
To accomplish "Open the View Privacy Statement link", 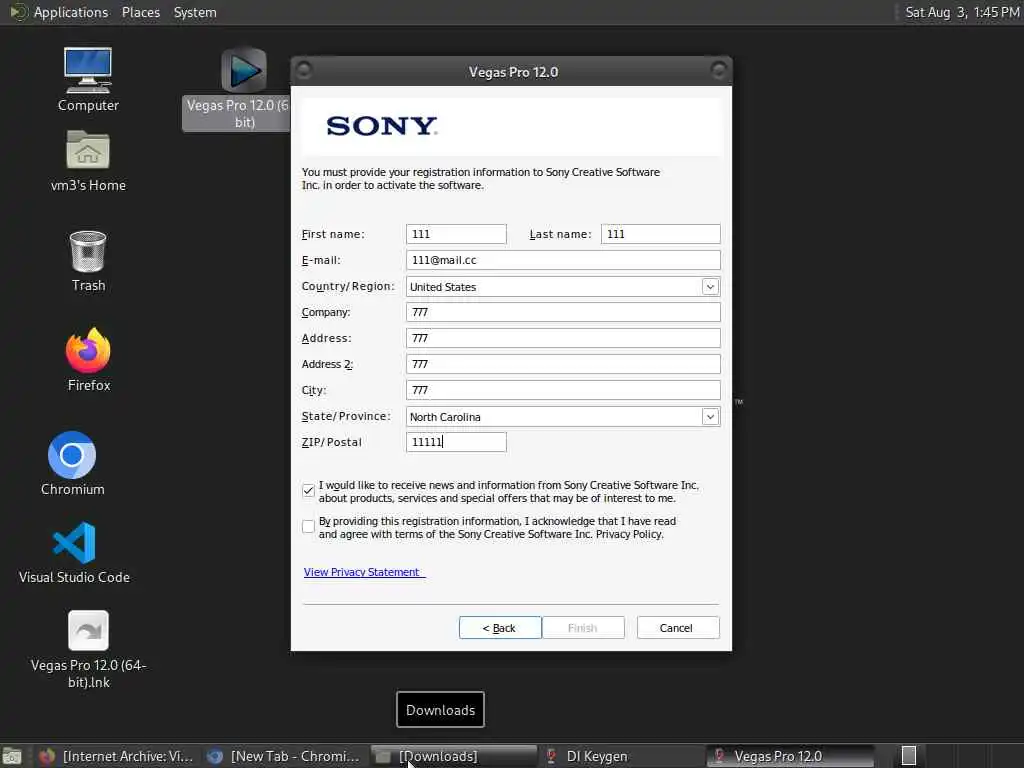I will (x=364, y=572).
